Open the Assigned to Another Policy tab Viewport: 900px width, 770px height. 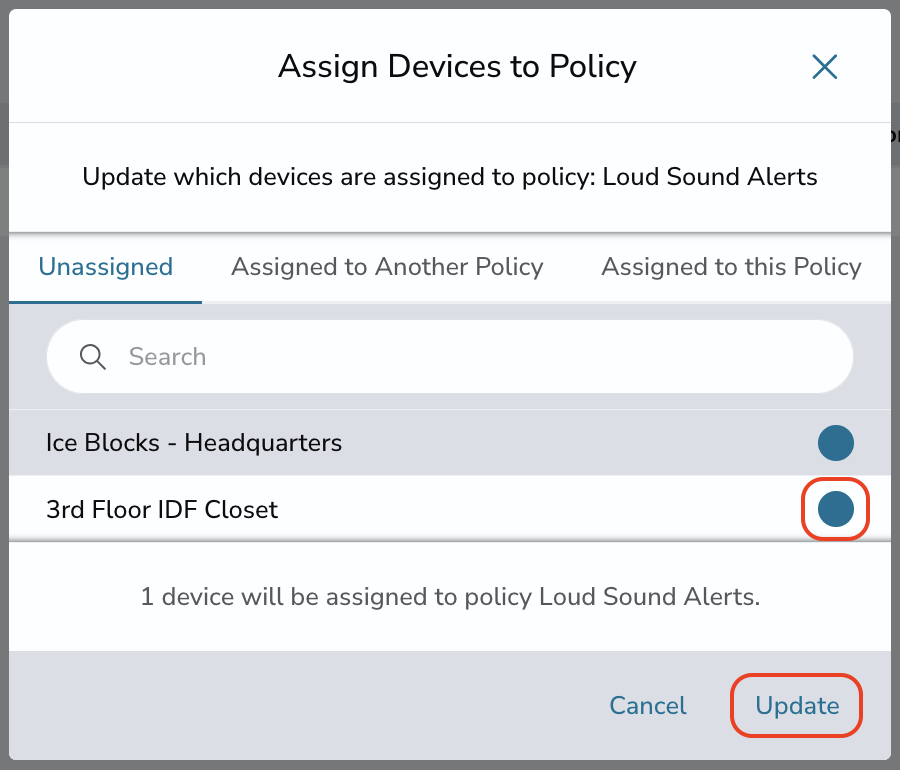(x=387, y=267)
